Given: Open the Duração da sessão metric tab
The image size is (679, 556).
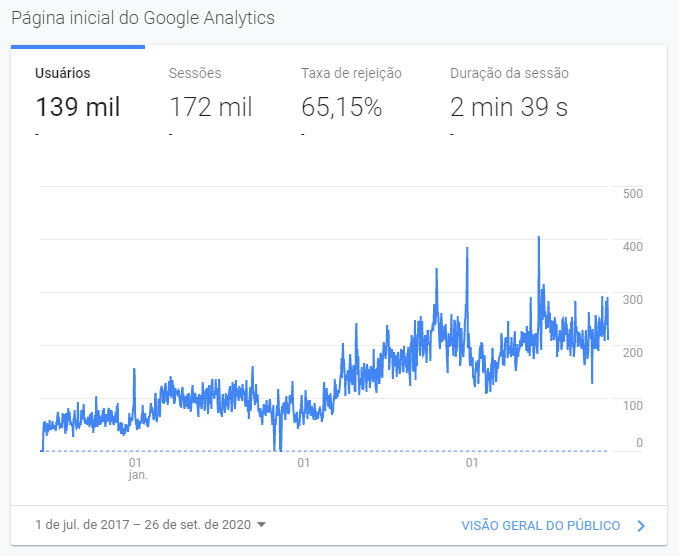Looking at the screenshot, I should coord(509,73).
